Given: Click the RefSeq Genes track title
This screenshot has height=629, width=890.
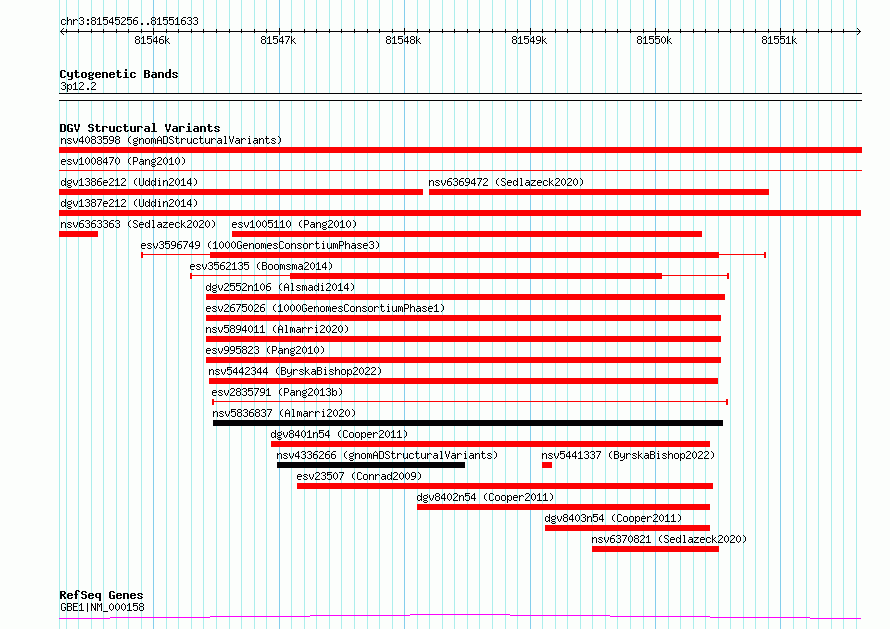Looking at the screenshot, I should click(101, 596).
